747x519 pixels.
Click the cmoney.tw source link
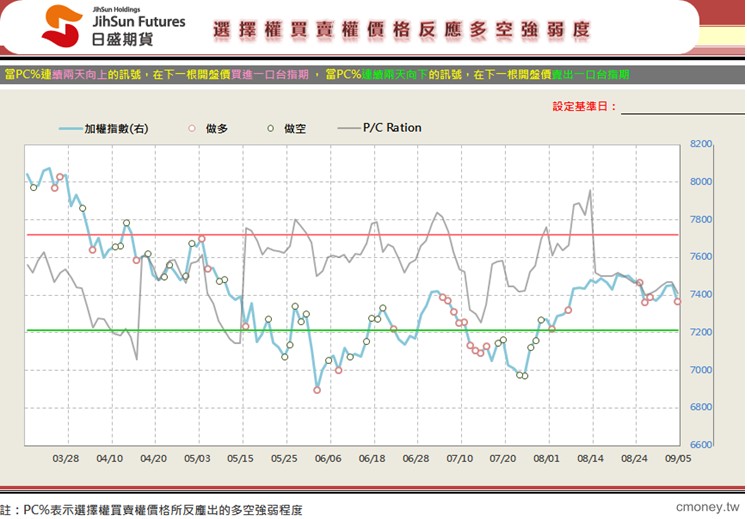707,507
